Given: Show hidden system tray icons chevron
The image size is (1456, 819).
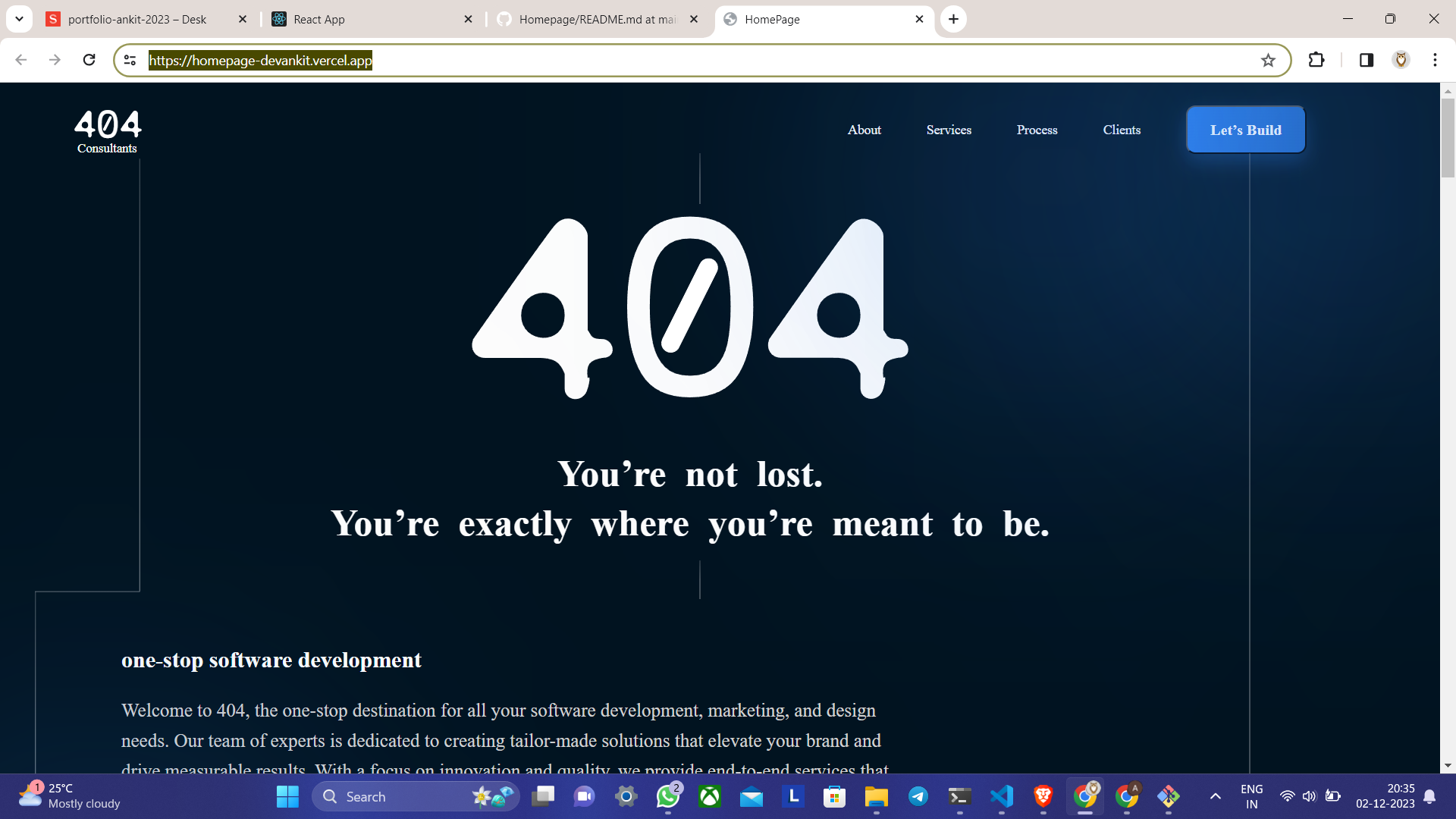Looking at the screenshot, I should (1215, 796).
